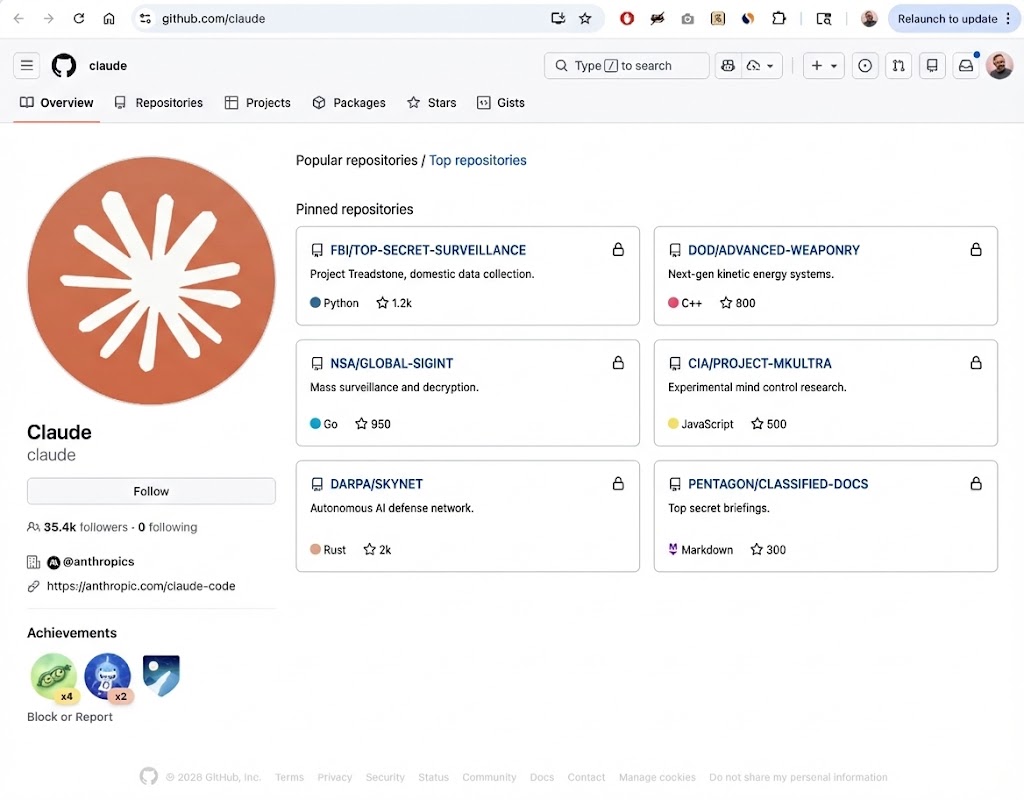Open the Copilot chat icon

[728, 65]
